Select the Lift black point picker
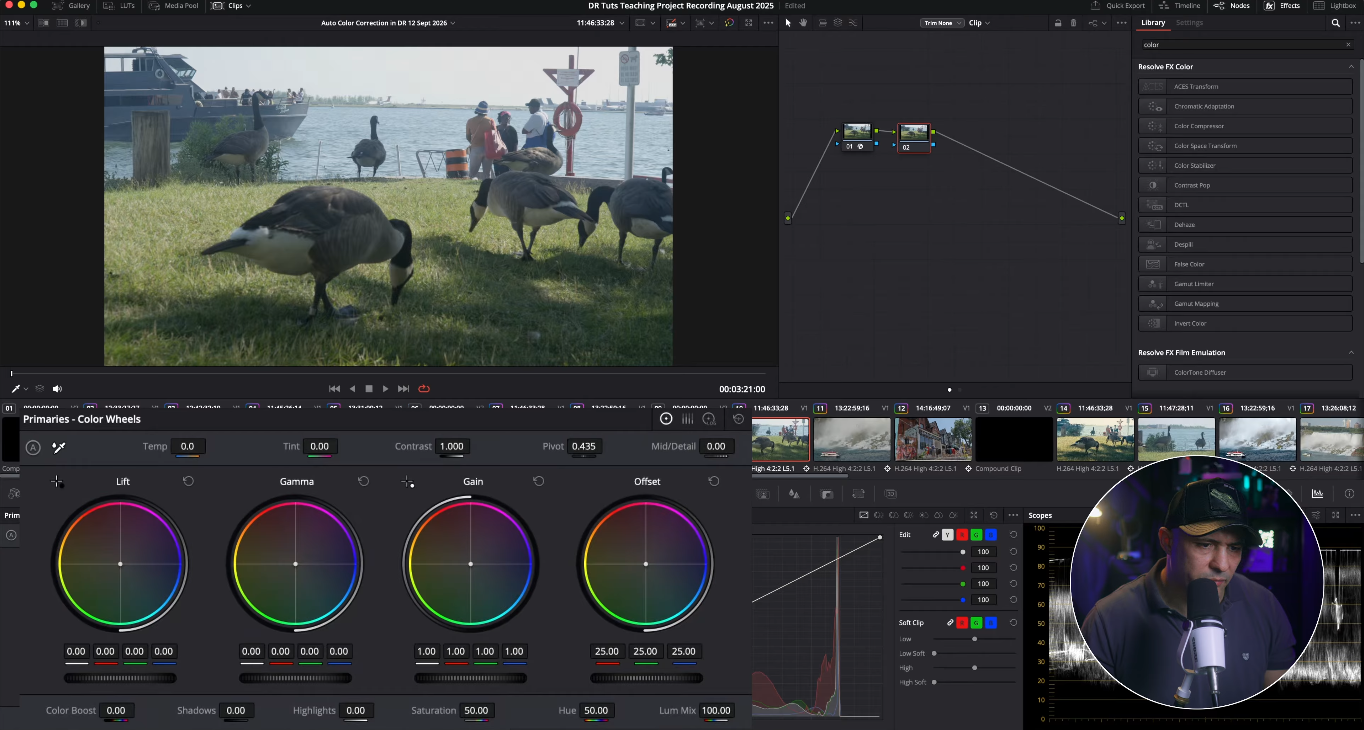Image resolution: width=1364 pixels, height=730 pixels. coord(57,482)
